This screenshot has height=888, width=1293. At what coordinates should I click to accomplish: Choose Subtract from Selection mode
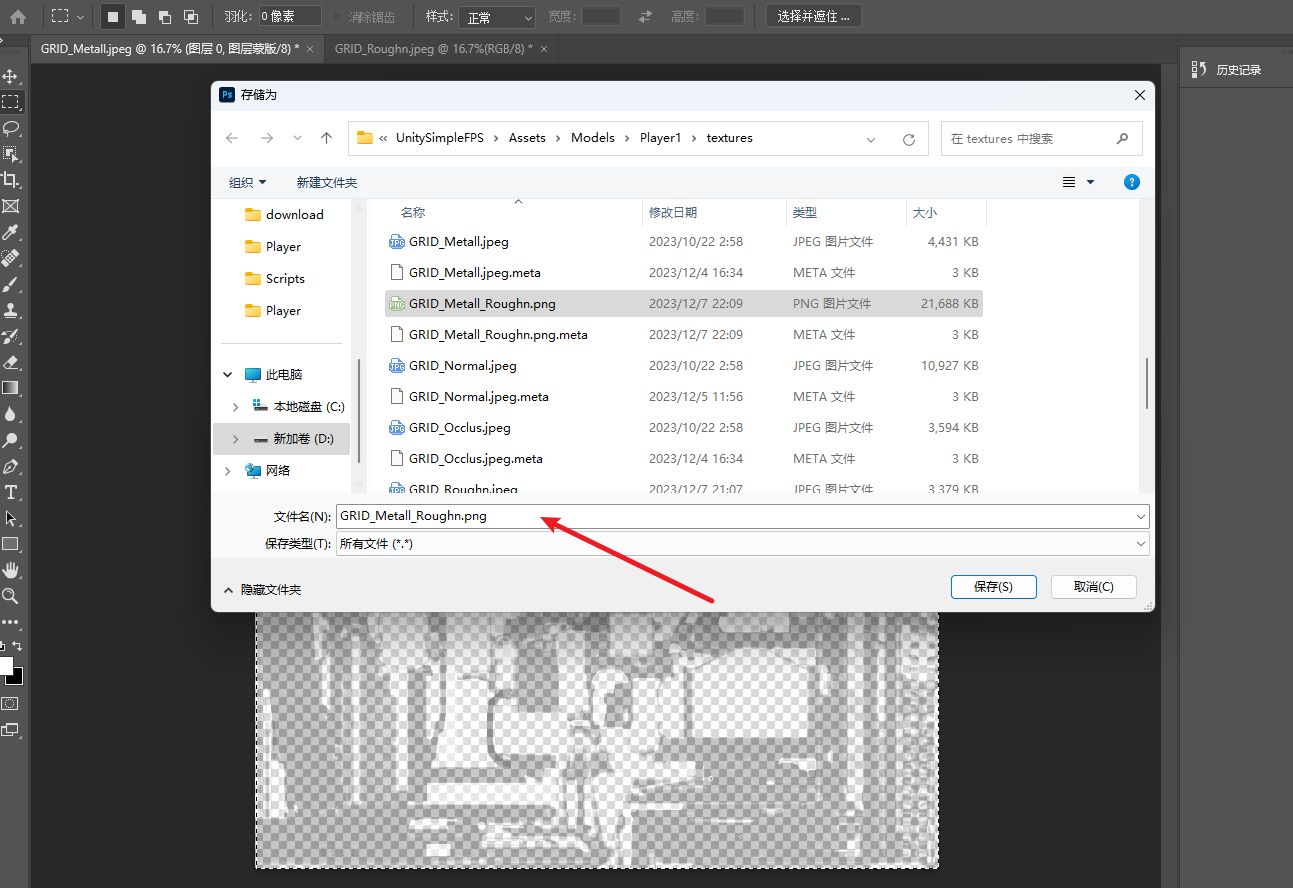click(165, 16)
